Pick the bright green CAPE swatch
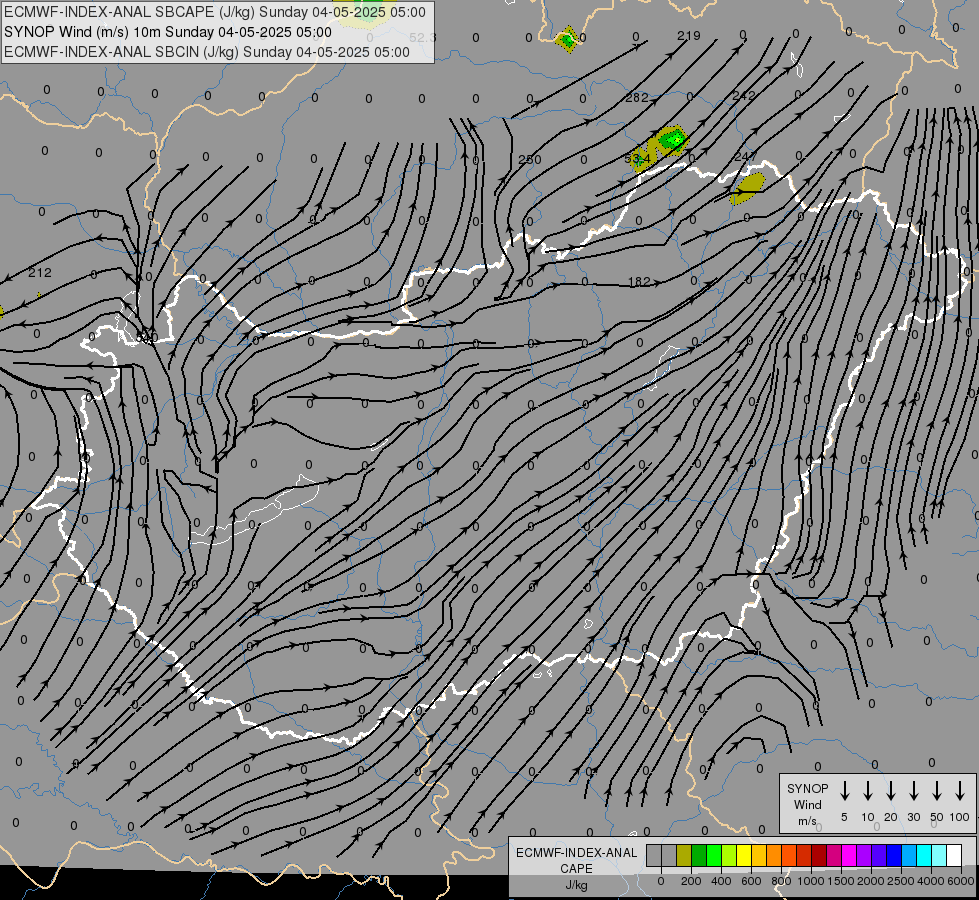979x900 pixels. 714,855
